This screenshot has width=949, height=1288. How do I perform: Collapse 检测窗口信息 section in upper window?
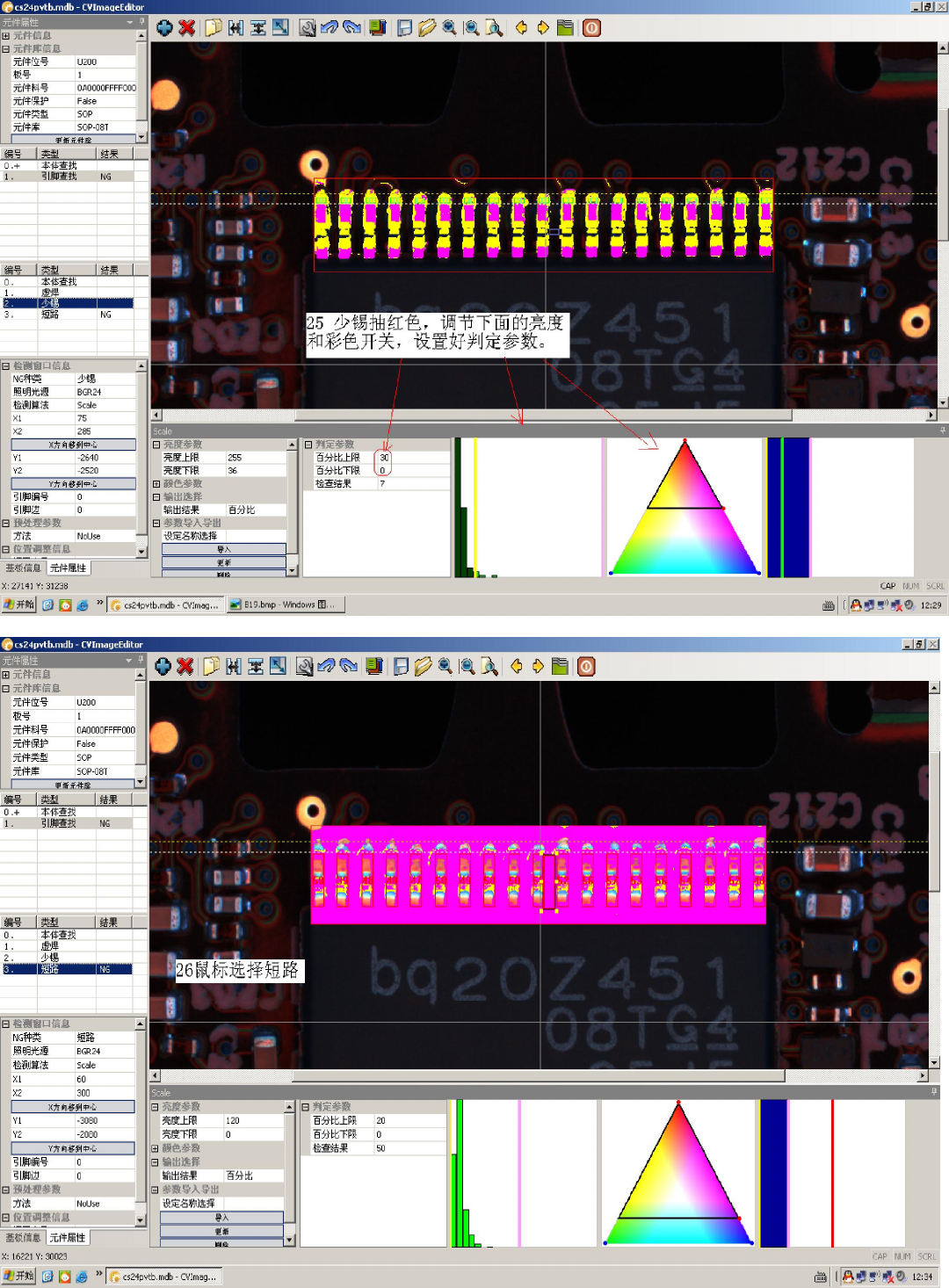[x=5, y=365]
